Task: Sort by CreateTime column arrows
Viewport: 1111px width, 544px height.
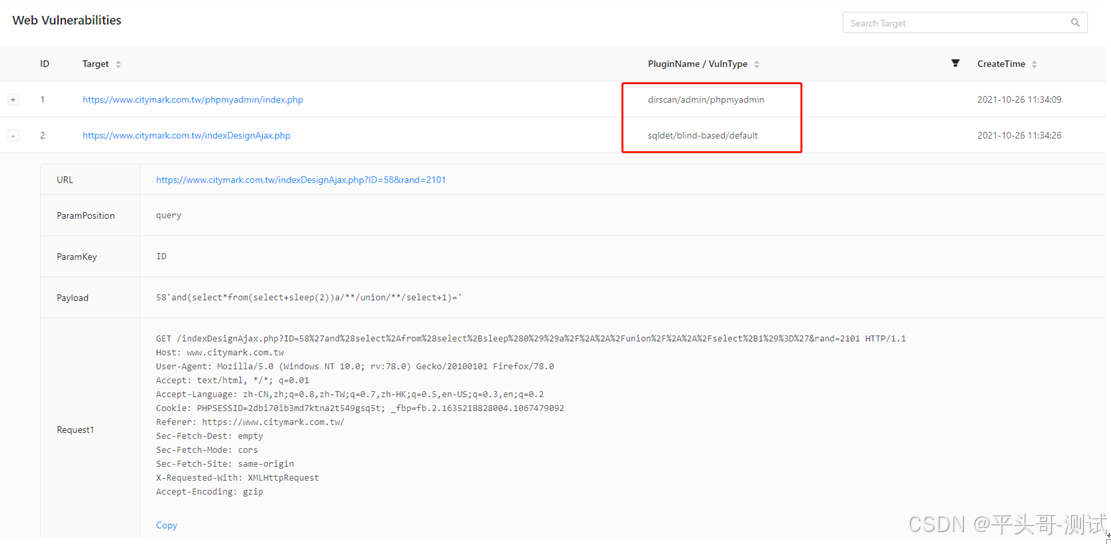Action: click(1034, 64)
